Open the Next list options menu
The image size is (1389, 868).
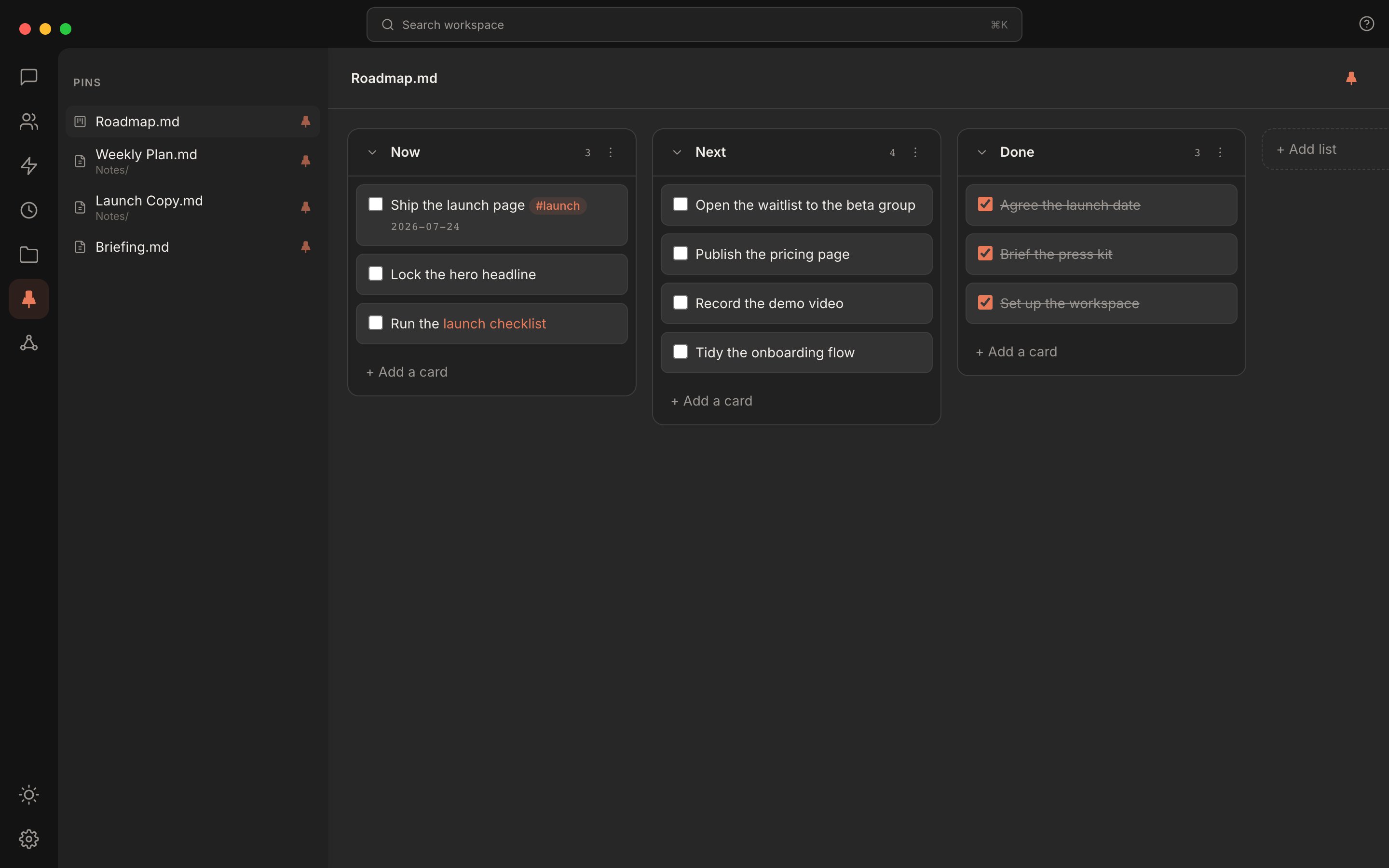pyautogui.click(x=915, y=152)
